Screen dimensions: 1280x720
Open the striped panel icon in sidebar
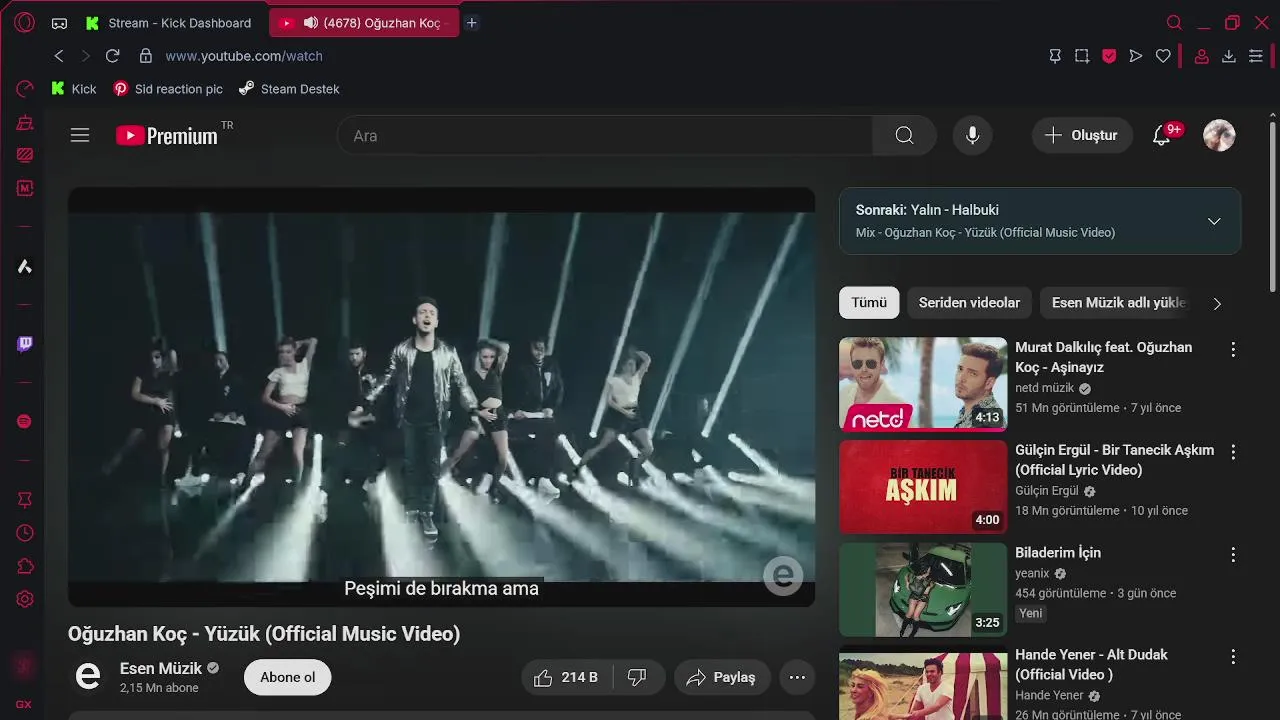(x=25, y=155)
